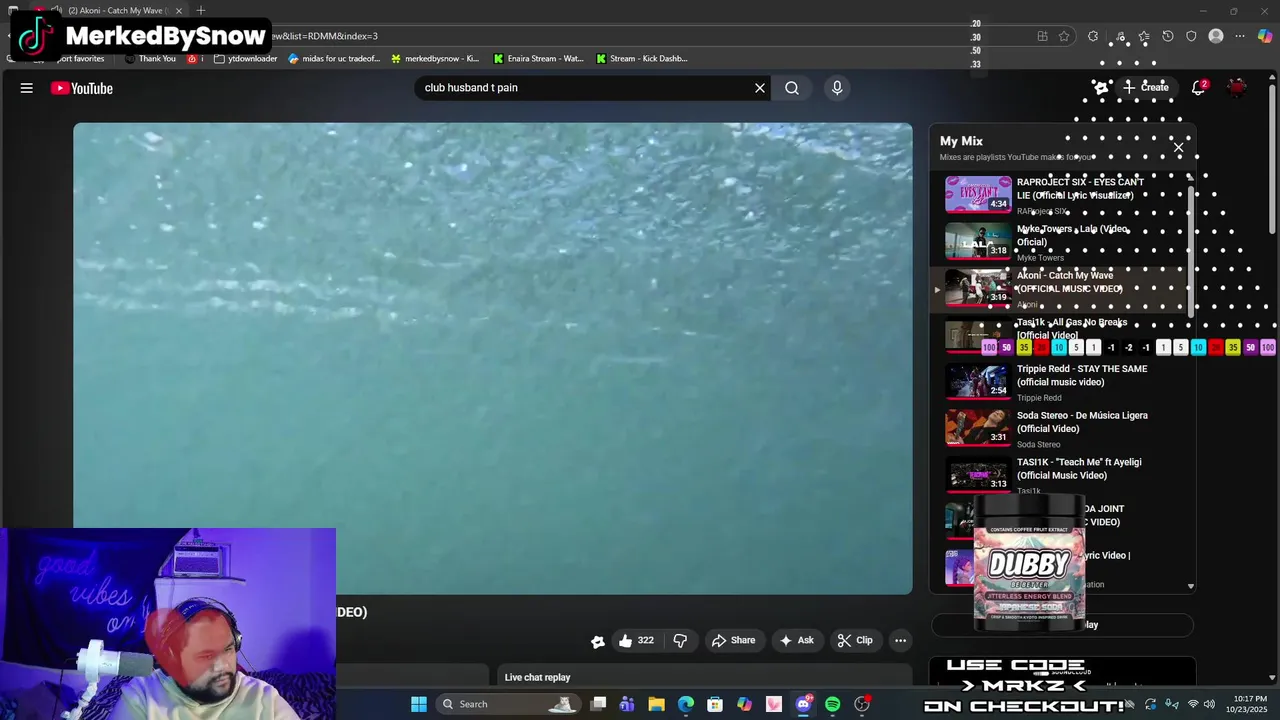
Task: Open Microsoft Edge from the taskbar
Action: (686, 704)
